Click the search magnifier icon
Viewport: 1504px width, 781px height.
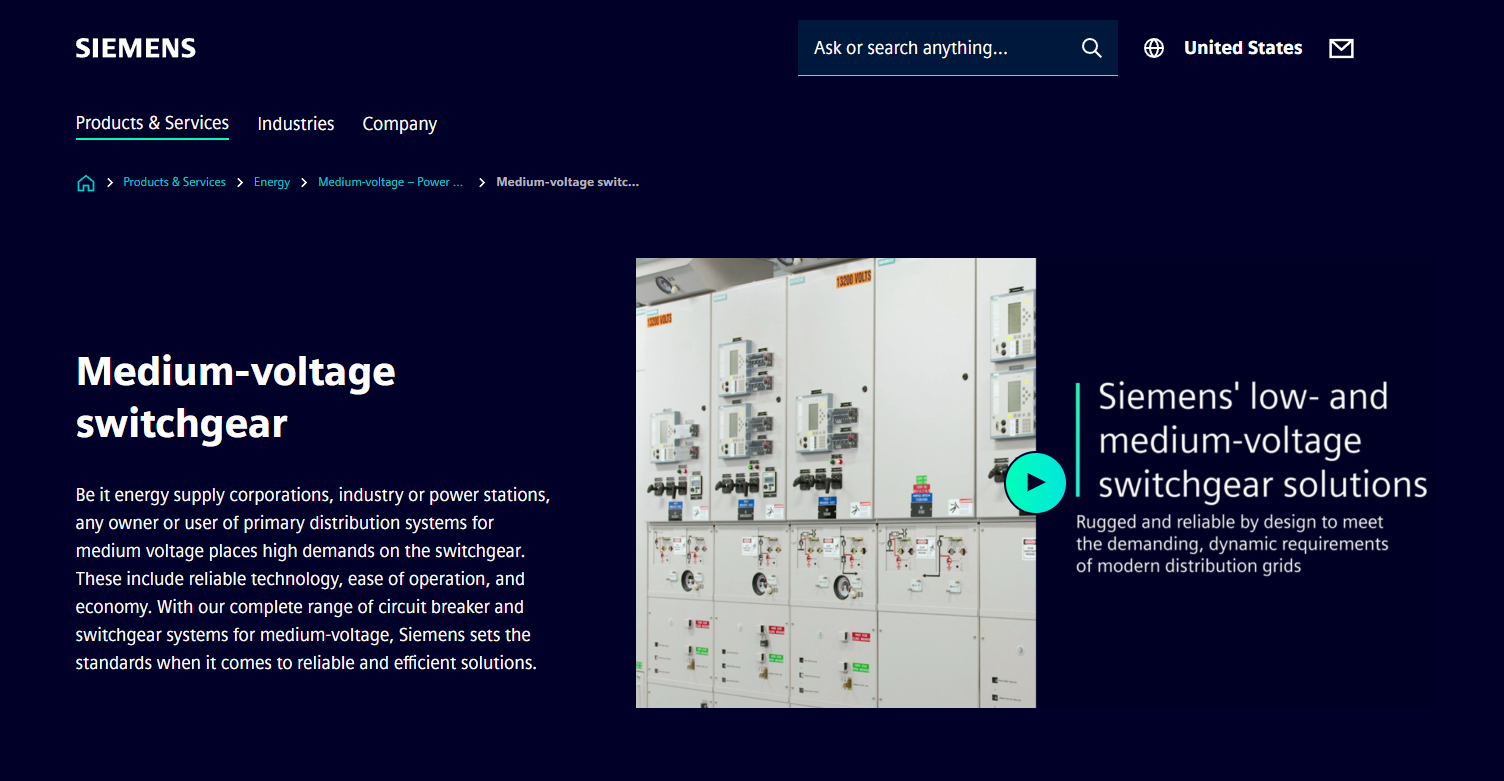point(1092,48)
